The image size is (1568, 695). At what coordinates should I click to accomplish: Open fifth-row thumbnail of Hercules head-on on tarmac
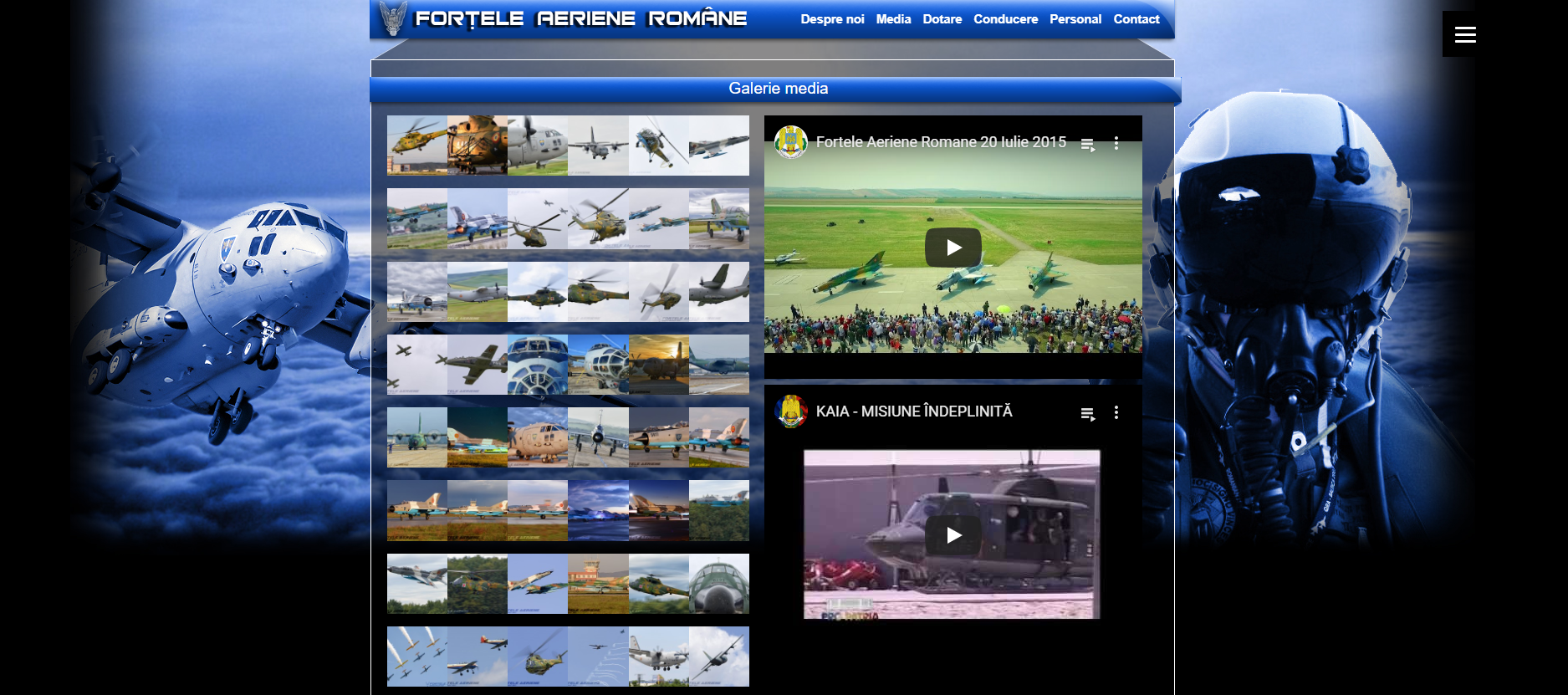pos(417,437)
